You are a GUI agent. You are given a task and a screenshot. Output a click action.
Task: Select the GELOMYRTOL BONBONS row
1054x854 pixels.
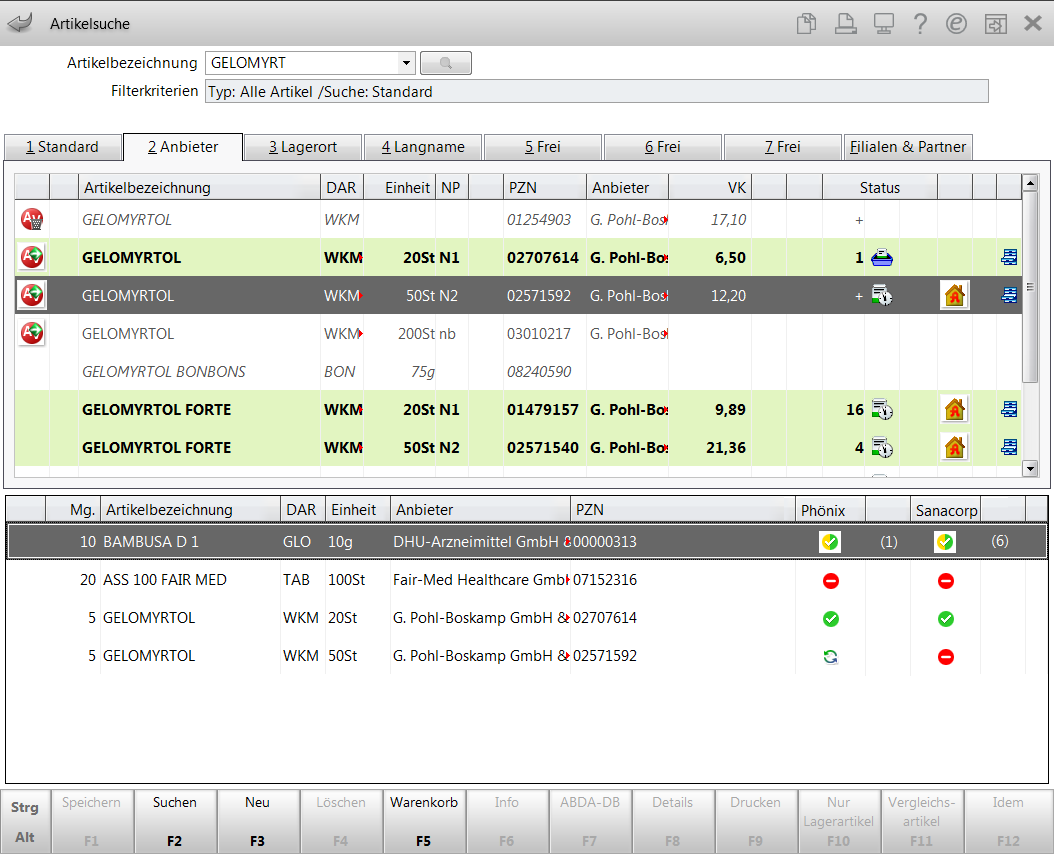point(518,372)
